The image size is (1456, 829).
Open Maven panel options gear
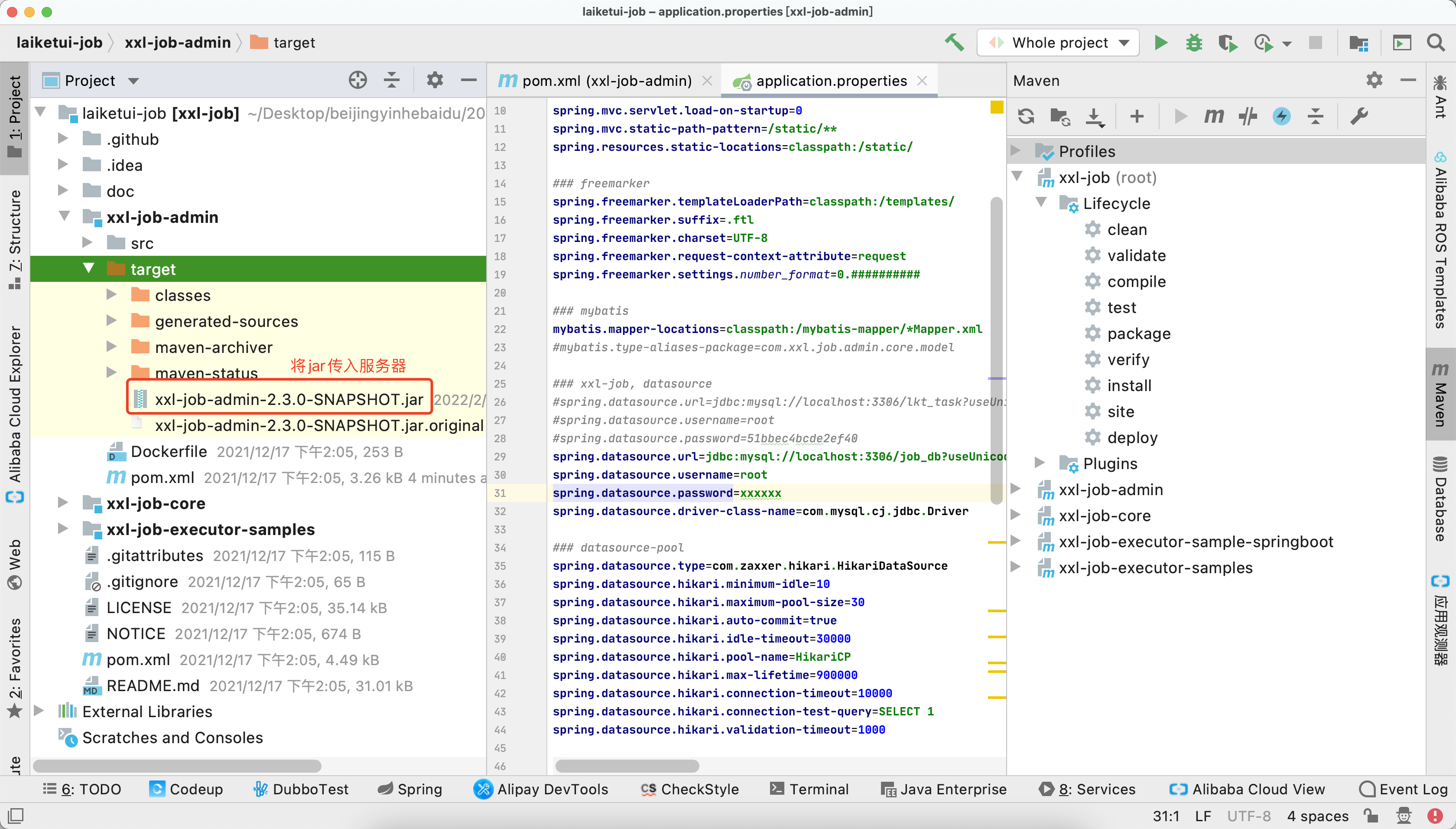(1374, 80)
